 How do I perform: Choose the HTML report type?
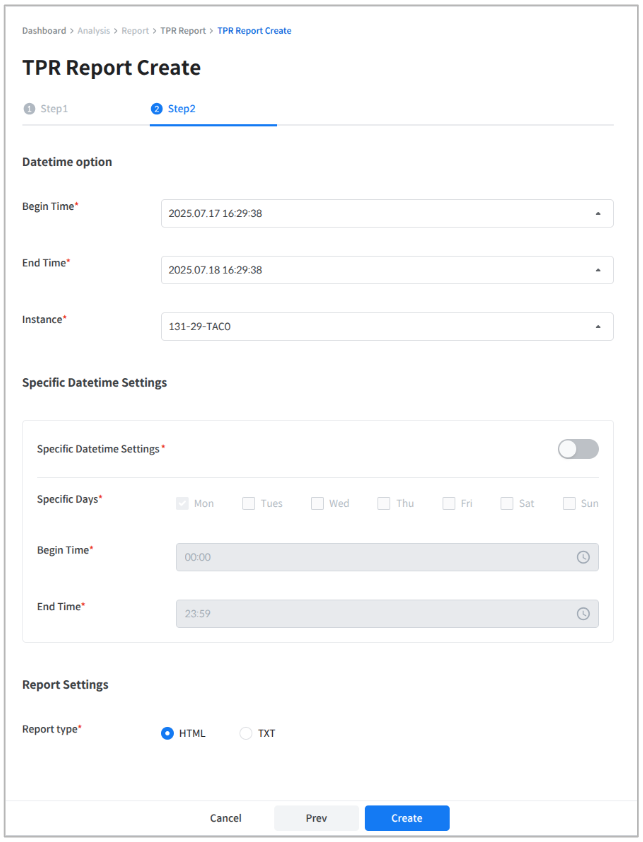pos(168,733)
